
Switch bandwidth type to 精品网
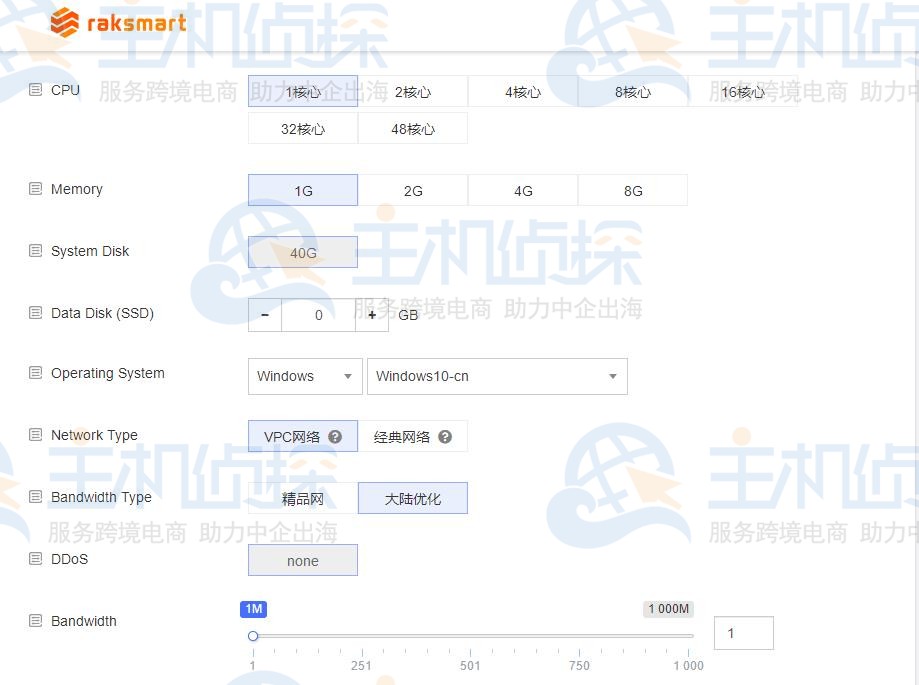[x=302, y=497]
